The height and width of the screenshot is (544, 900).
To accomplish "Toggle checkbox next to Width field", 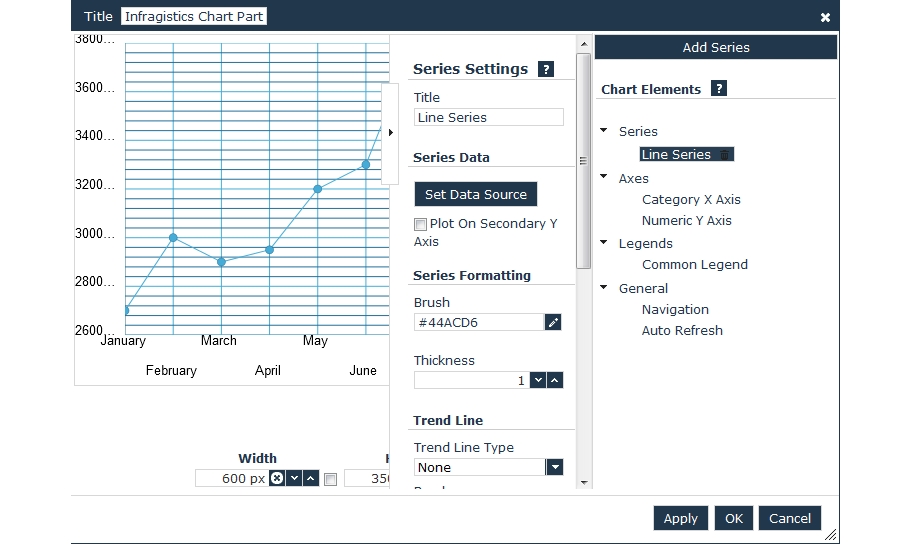I will [331, 479].
